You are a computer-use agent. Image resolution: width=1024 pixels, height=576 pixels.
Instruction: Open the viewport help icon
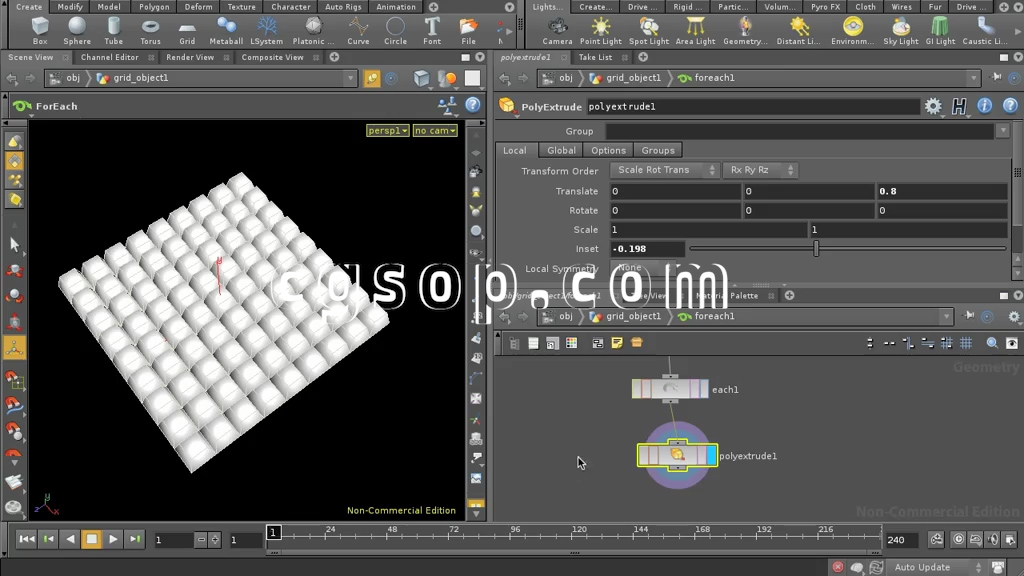[473, 104]
